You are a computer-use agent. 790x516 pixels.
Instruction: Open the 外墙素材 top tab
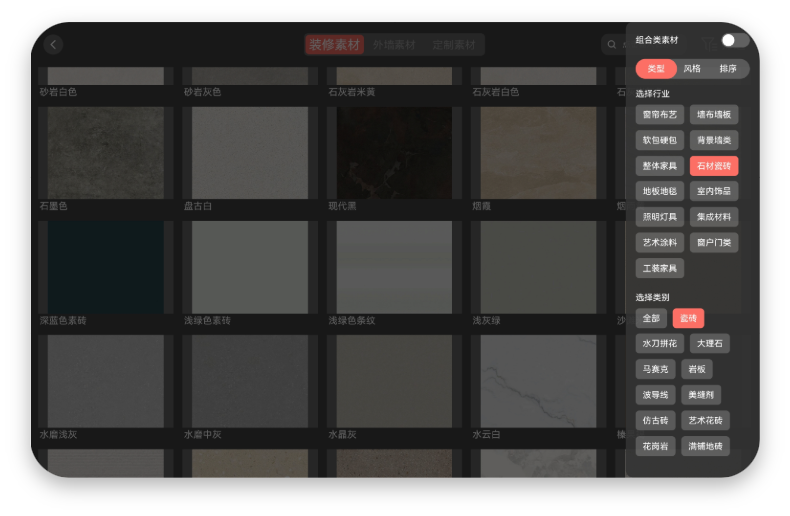click(x=394, y=45)
